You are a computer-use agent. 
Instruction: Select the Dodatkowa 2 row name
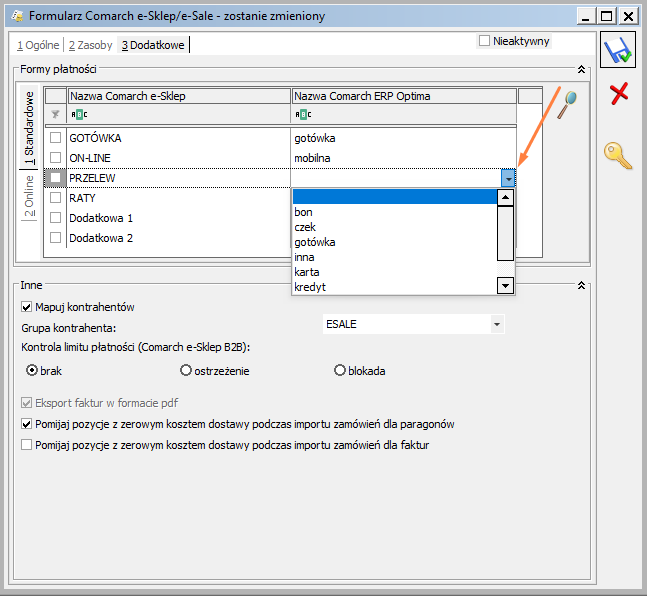[101, 238]
